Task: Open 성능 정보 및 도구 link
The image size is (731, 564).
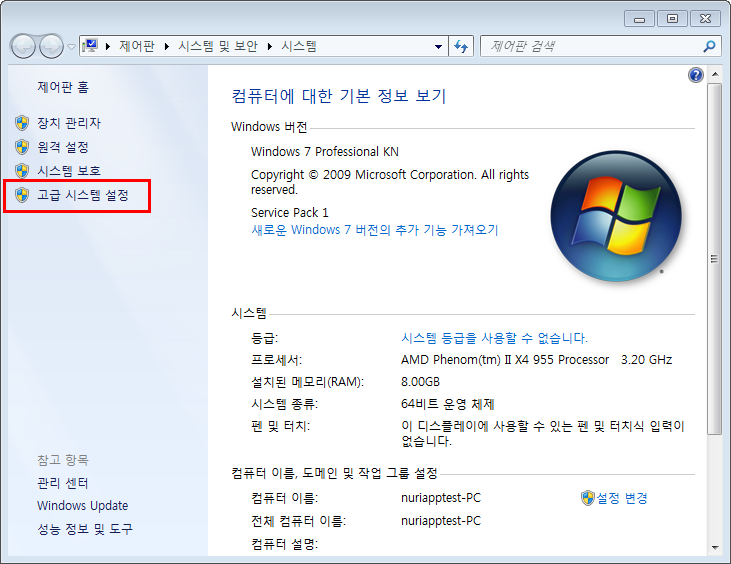Action: tap(85, 529)
